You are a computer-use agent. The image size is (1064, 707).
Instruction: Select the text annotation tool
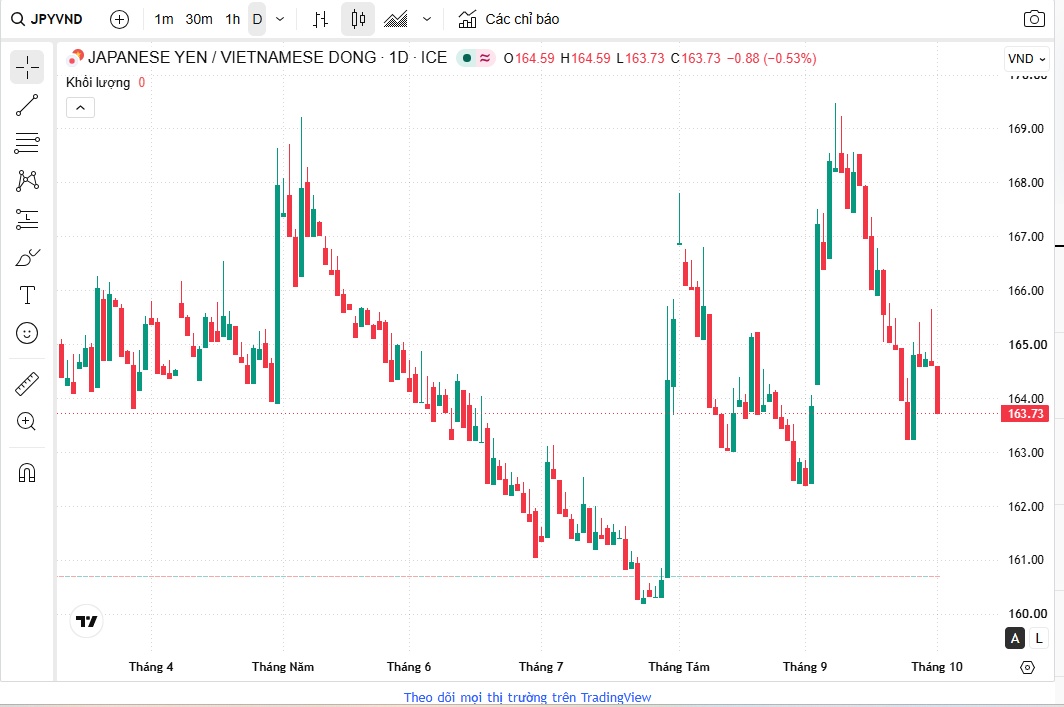point(27,295)
